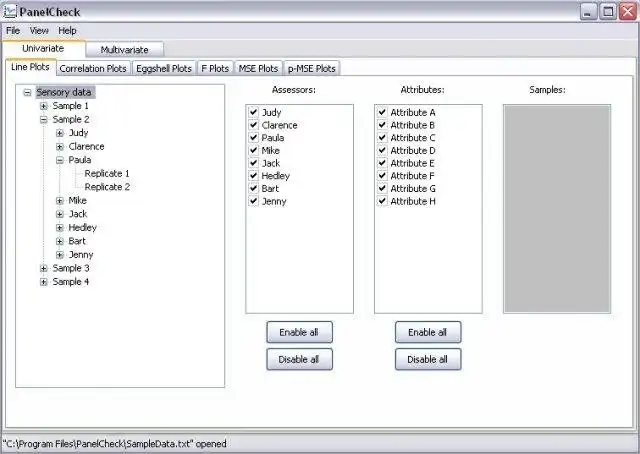Expand the Sample 4 tree node

coord(44,282)
